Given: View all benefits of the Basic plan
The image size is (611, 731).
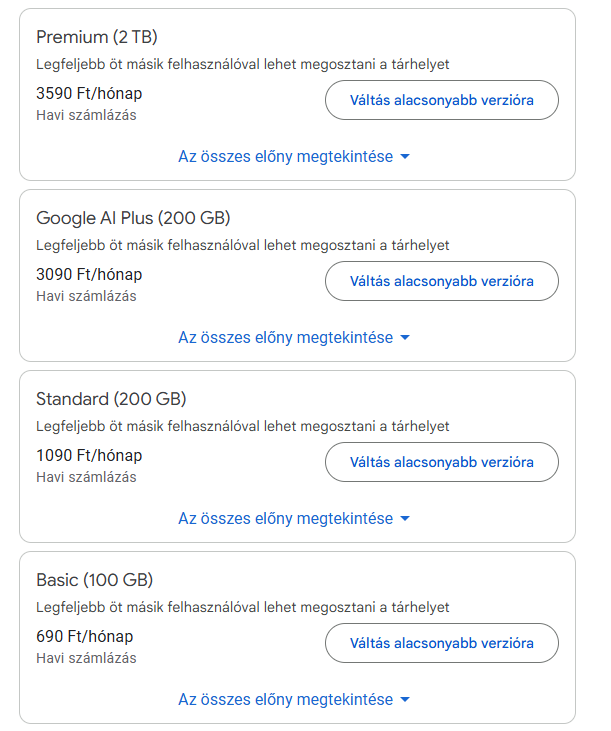Looking at the screenshot, I should pyautogui.click(x=285, y=700).
